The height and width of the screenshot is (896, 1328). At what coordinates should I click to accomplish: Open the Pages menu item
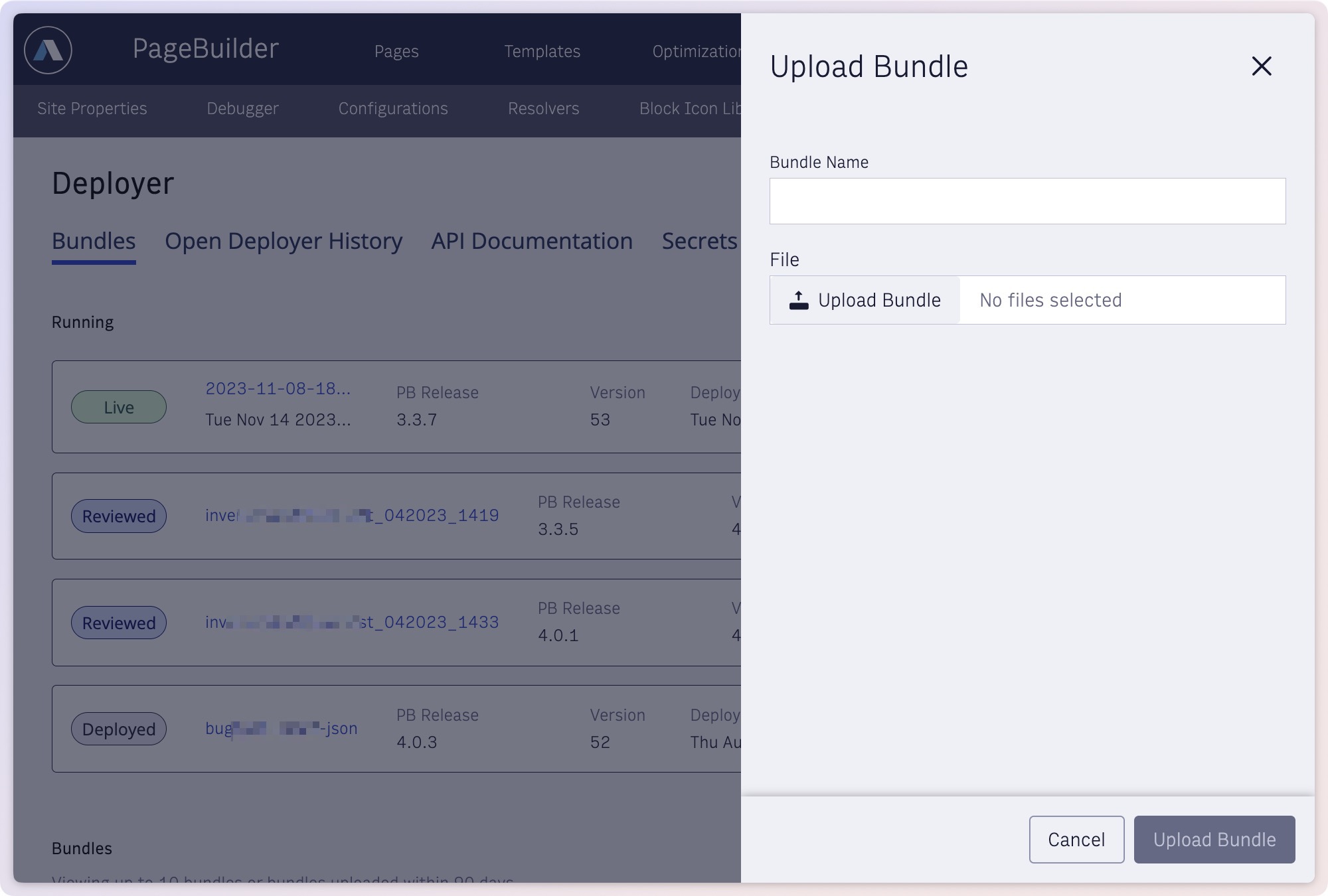point(396,49)
